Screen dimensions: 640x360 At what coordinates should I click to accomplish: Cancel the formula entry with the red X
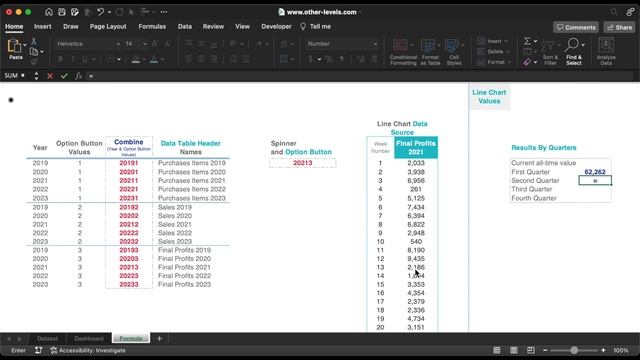(50, 76)
